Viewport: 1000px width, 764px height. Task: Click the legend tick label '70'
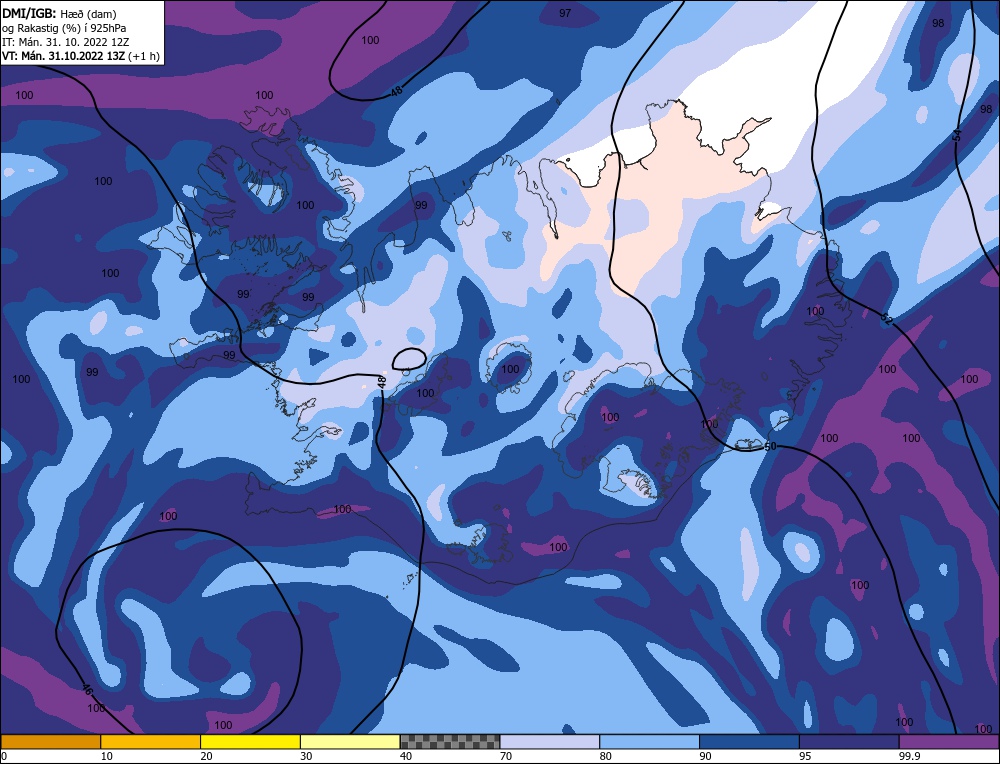[x=506, y=756]
